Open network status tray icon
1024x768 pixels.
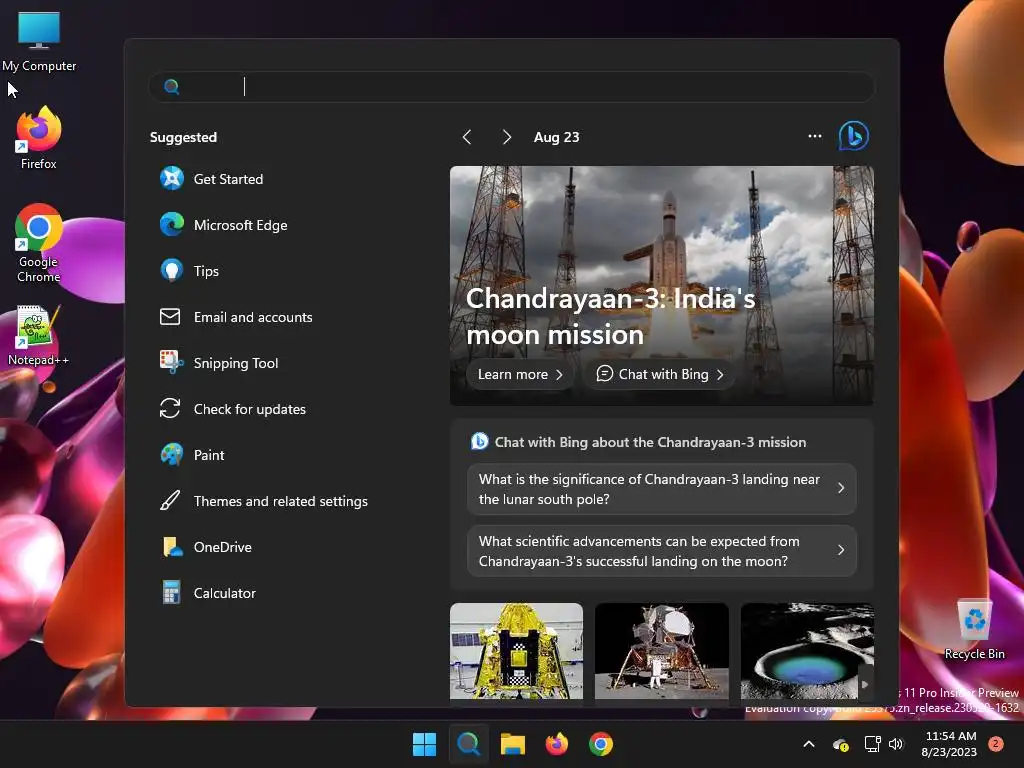pos(872,744)
